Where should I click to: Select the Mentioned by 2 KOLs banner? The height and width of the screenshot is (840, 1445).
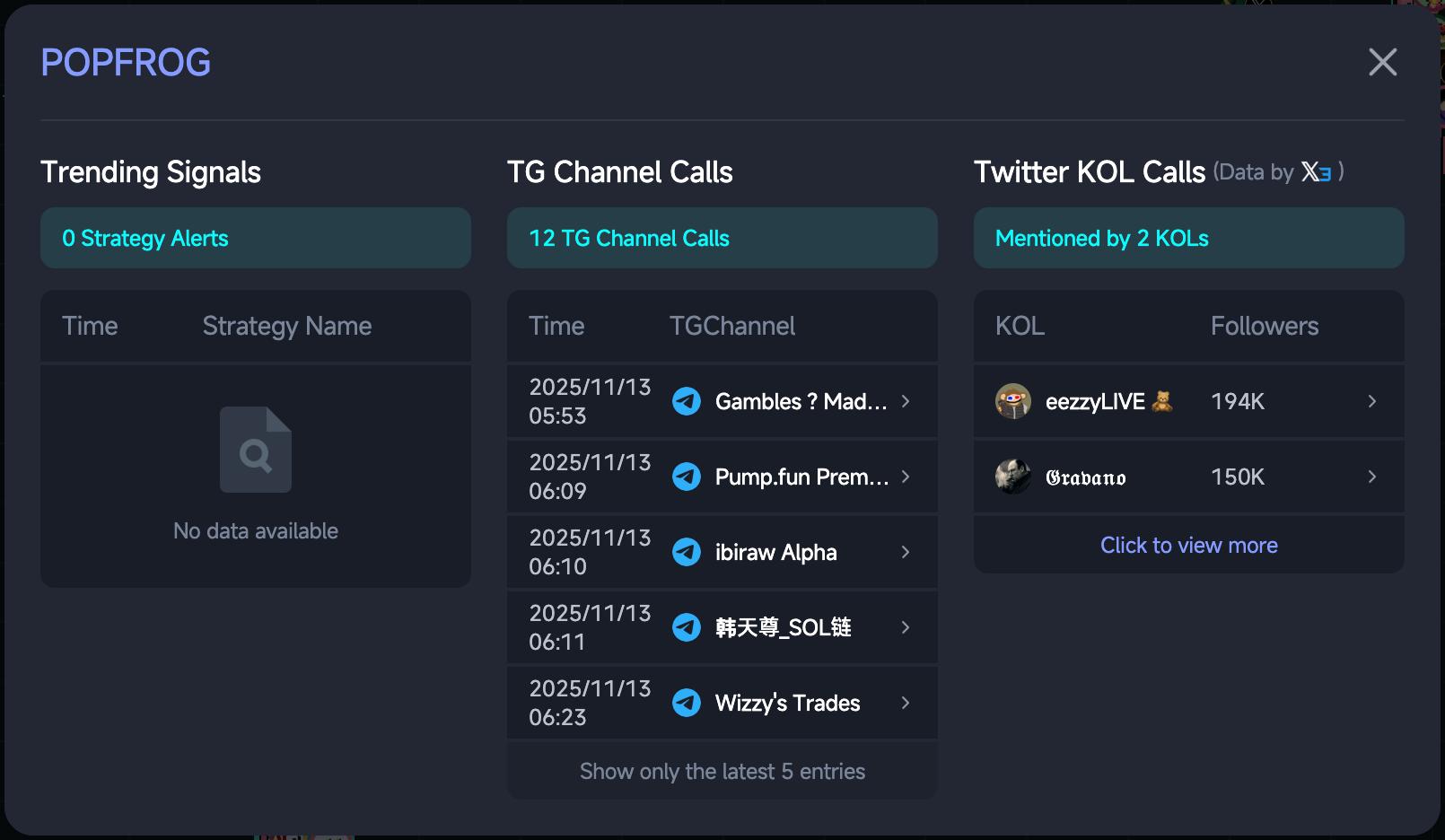(x=1188, y=238)
